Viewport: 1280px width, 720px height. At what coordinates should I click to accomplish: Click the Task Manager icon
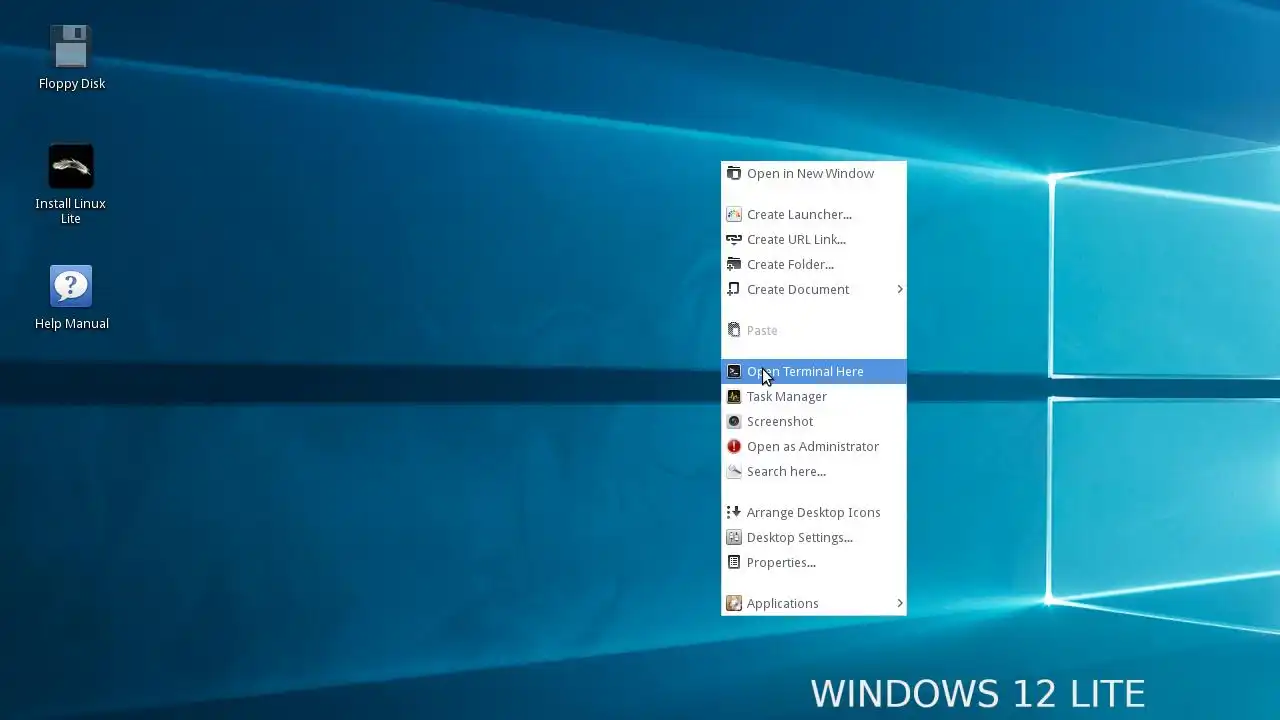(734, 396)
